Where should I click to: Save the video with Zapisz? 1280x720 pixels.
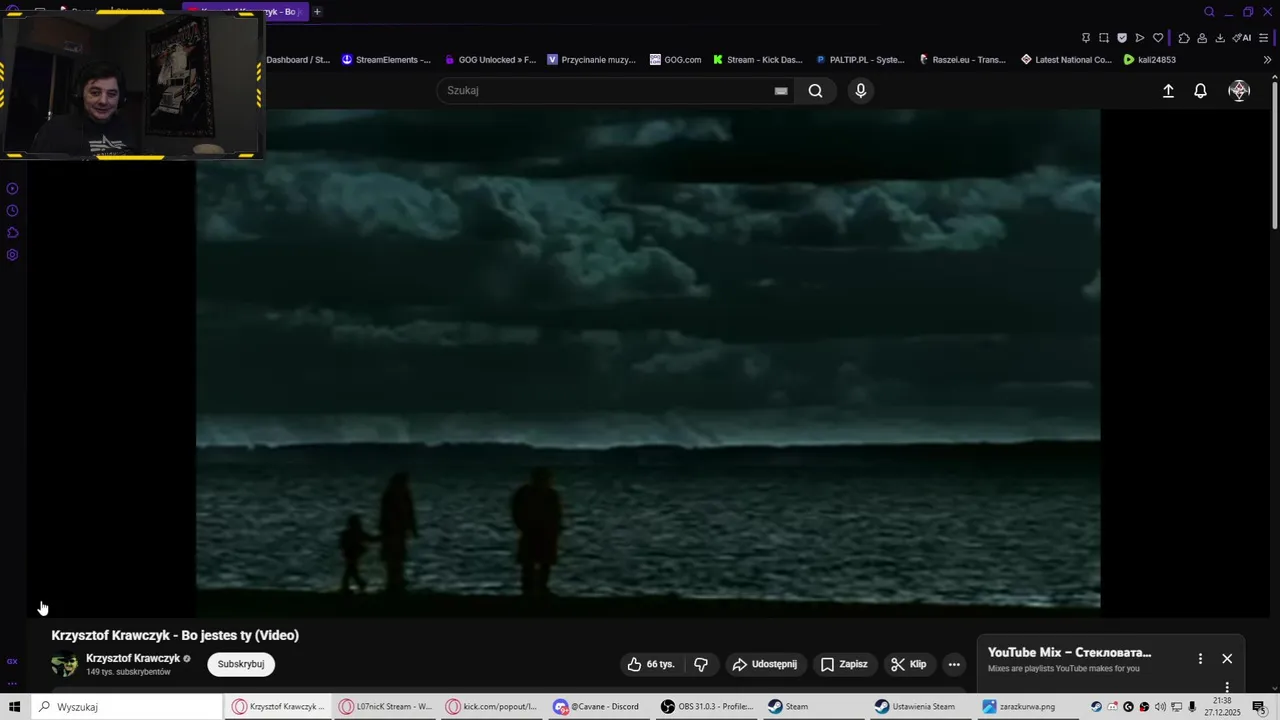(x=844, y=664)
